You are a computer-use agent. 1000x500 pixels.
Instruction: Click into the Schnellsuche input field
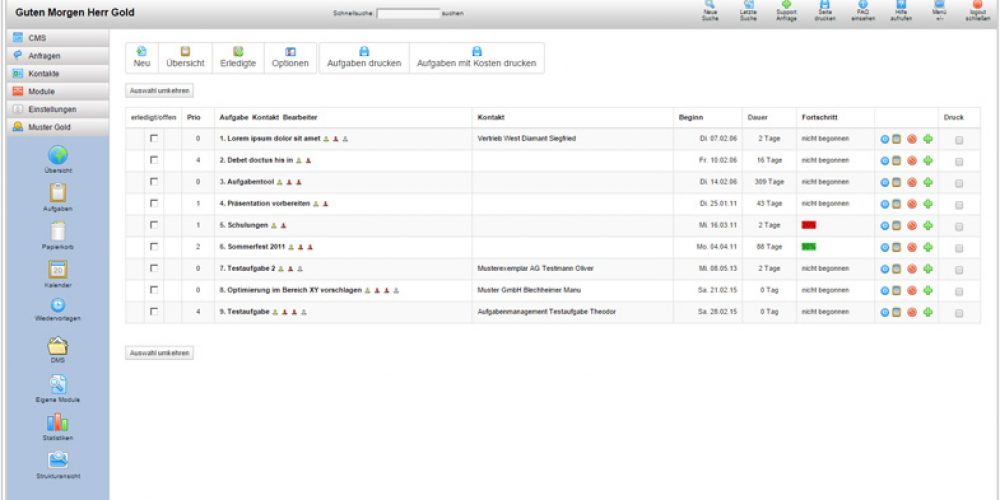[x=408, y=14]
